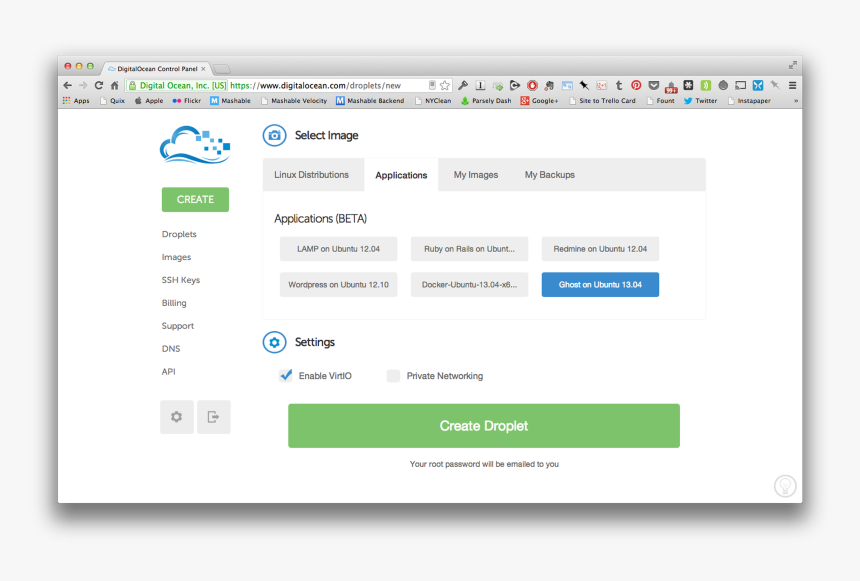860x581 pixels.
Task: Click the black pushpin extension icon
Action: [584, 85]
